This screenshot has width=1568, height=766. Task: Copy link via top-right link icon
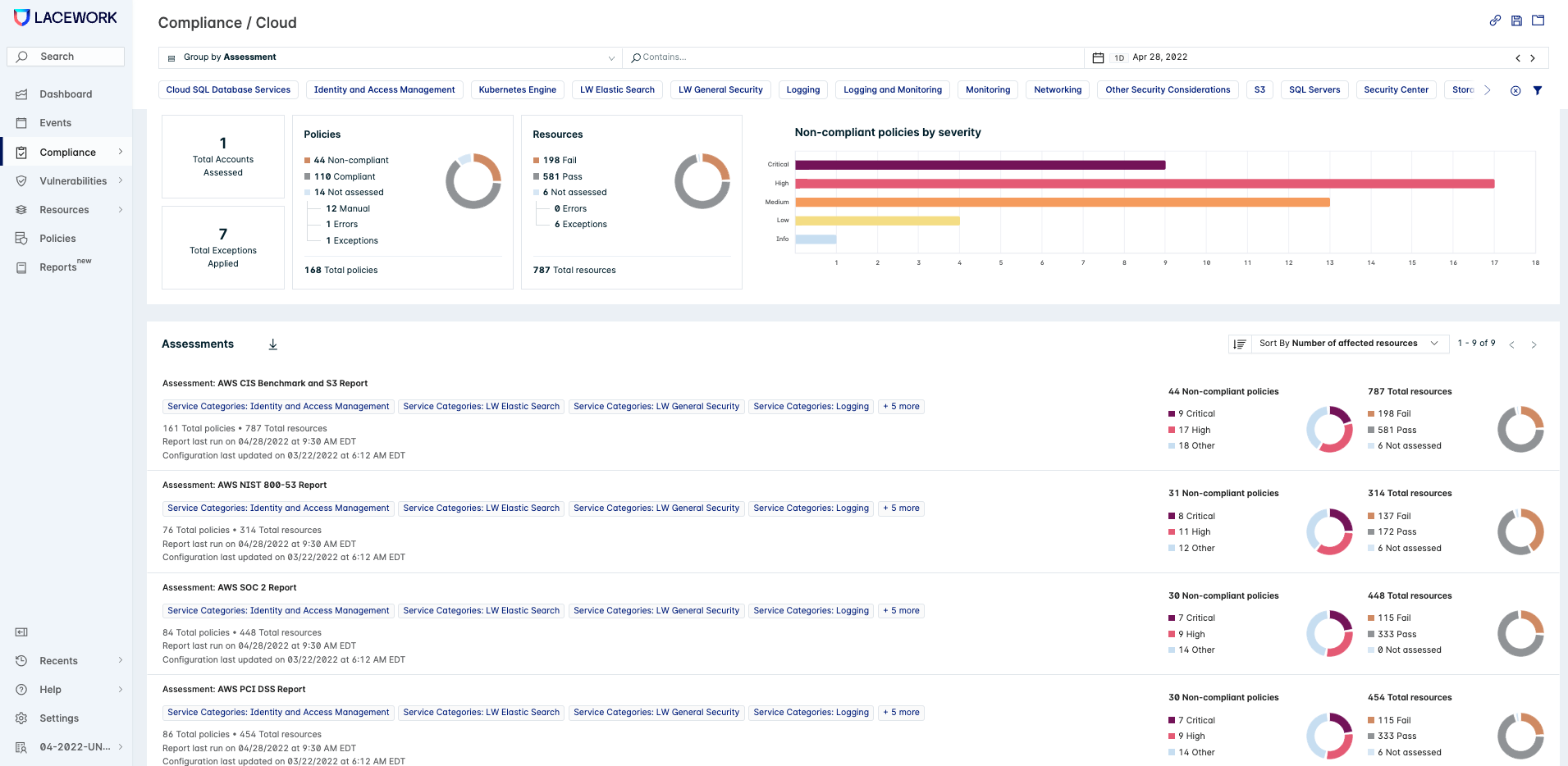[x=1495, y=21]
